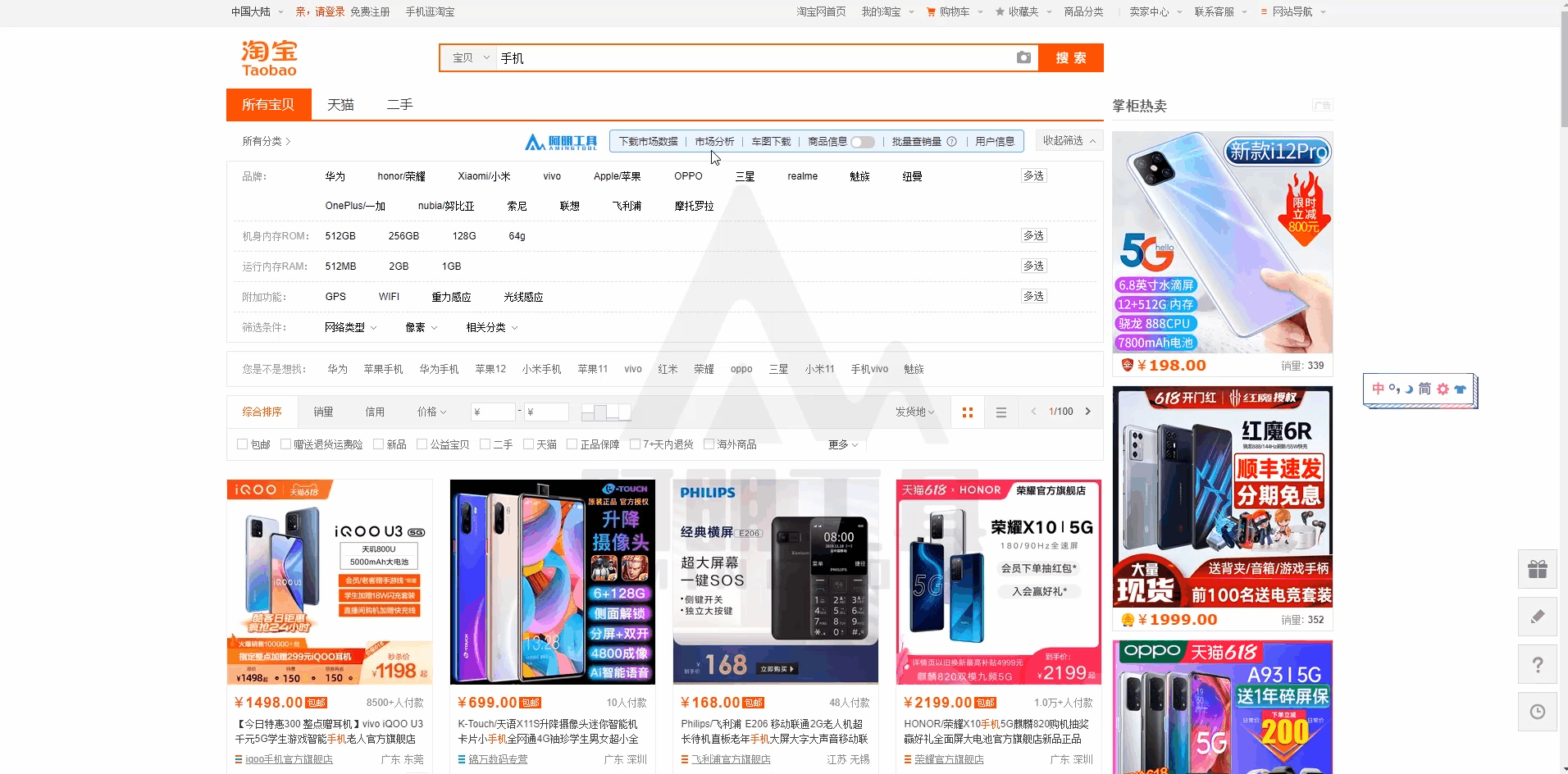Toggle the 商品信息 switch
The image size is (1568, 774).
click(863, 142)
